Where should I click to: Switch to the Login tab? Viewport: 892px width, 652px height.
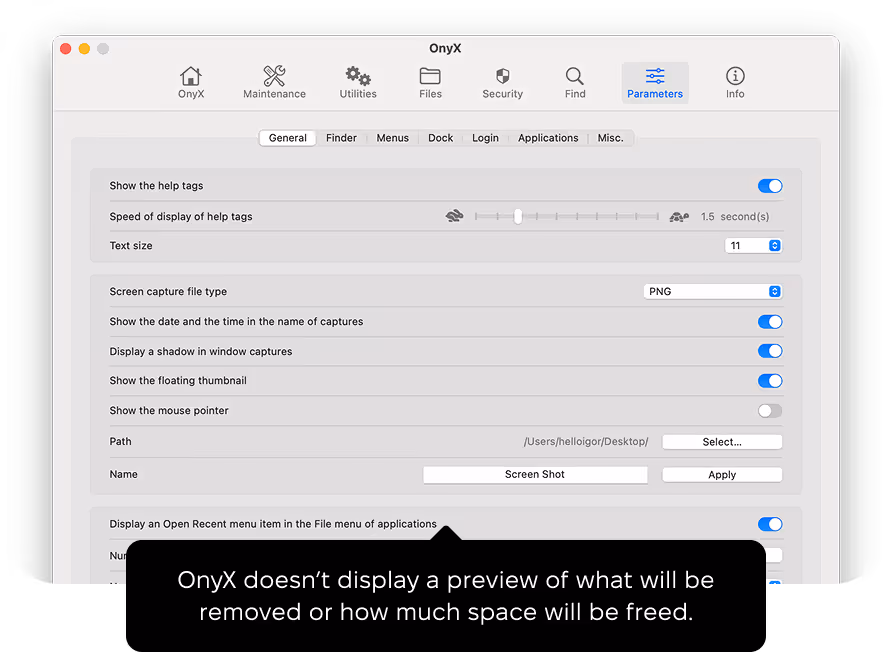click(485, 138)
